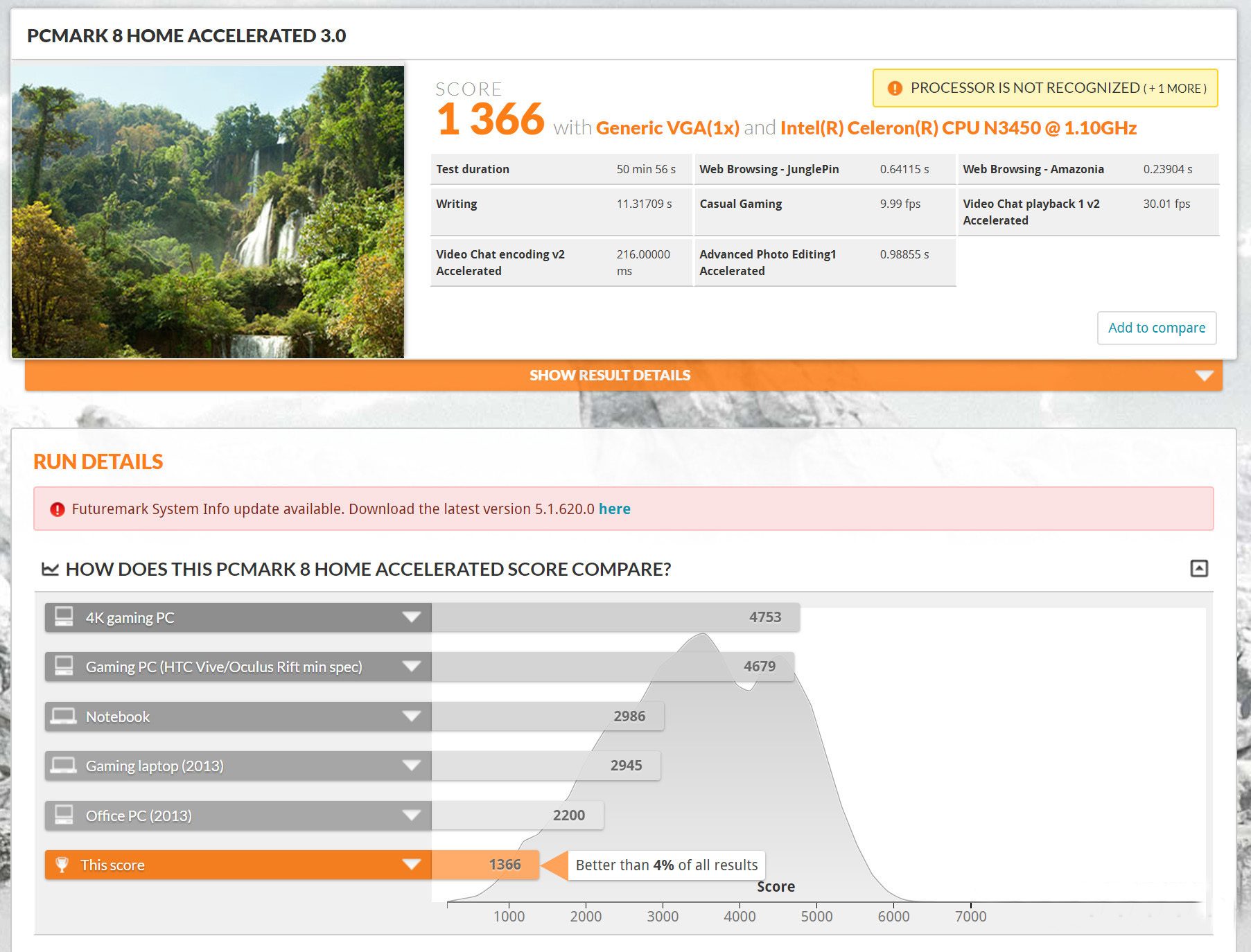Click the waterfall benchmark thumbnail image
Screen dimensions: 1251x952
(208, 212)
